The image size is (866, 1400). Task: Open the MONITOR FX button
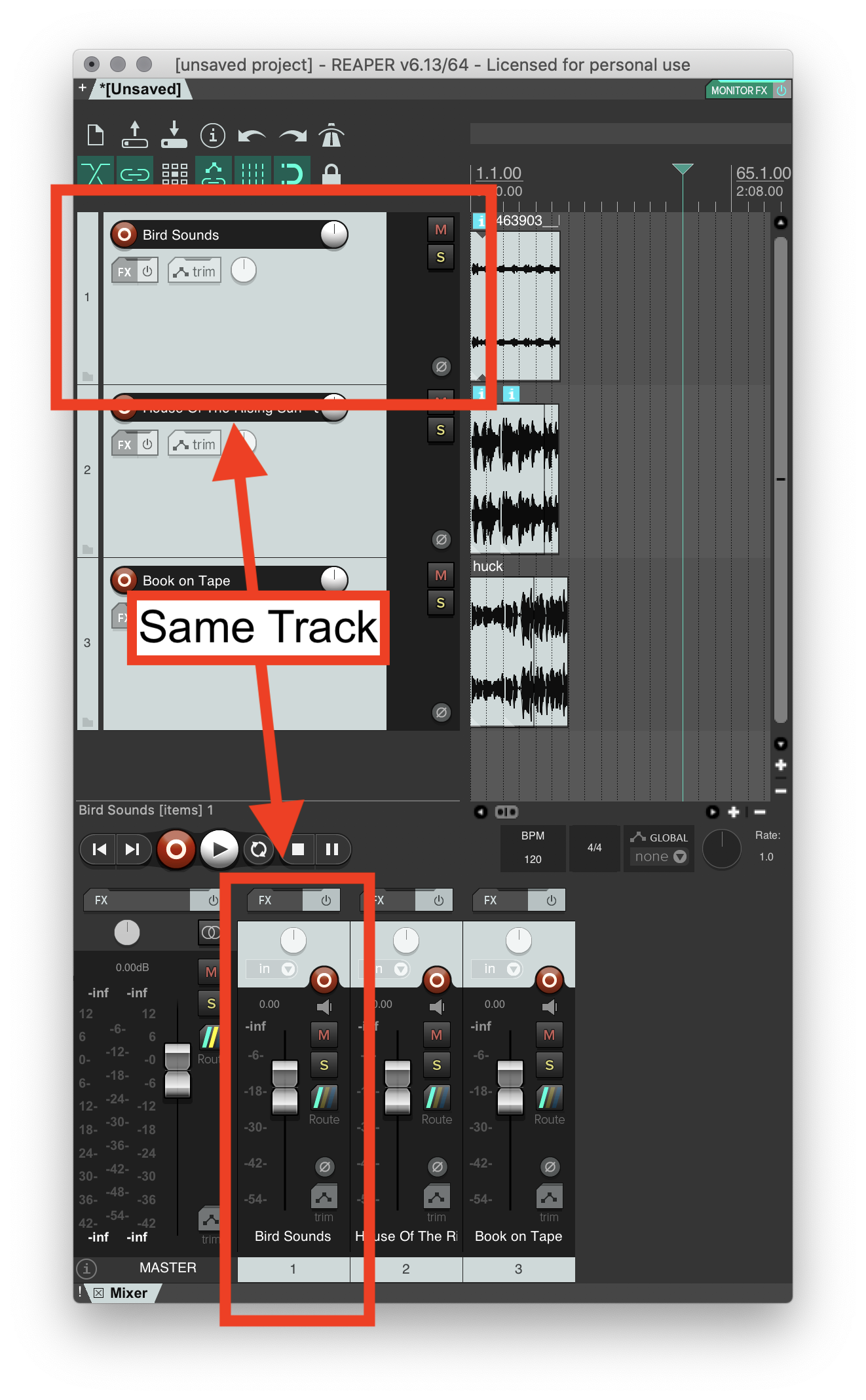coord(739,90)
